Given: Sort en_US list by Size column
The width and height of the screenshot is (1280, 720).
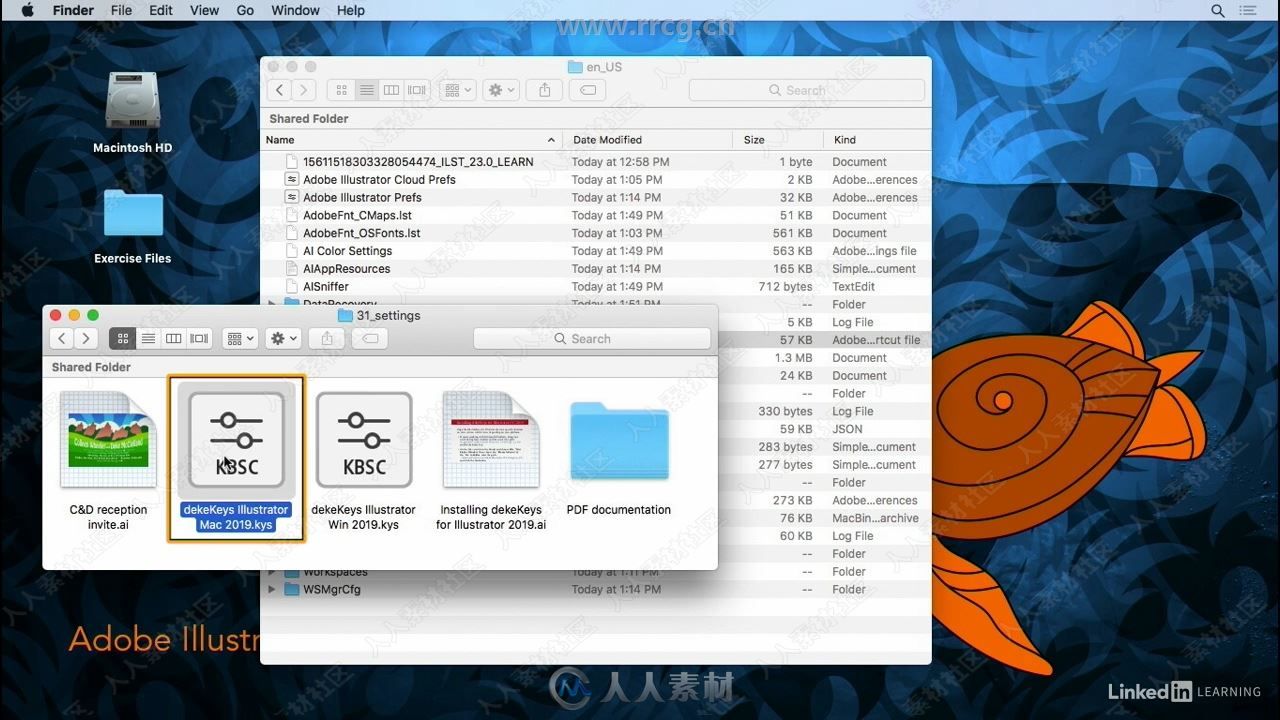Looking at the screenshot, I should click(x=778, y=140).
